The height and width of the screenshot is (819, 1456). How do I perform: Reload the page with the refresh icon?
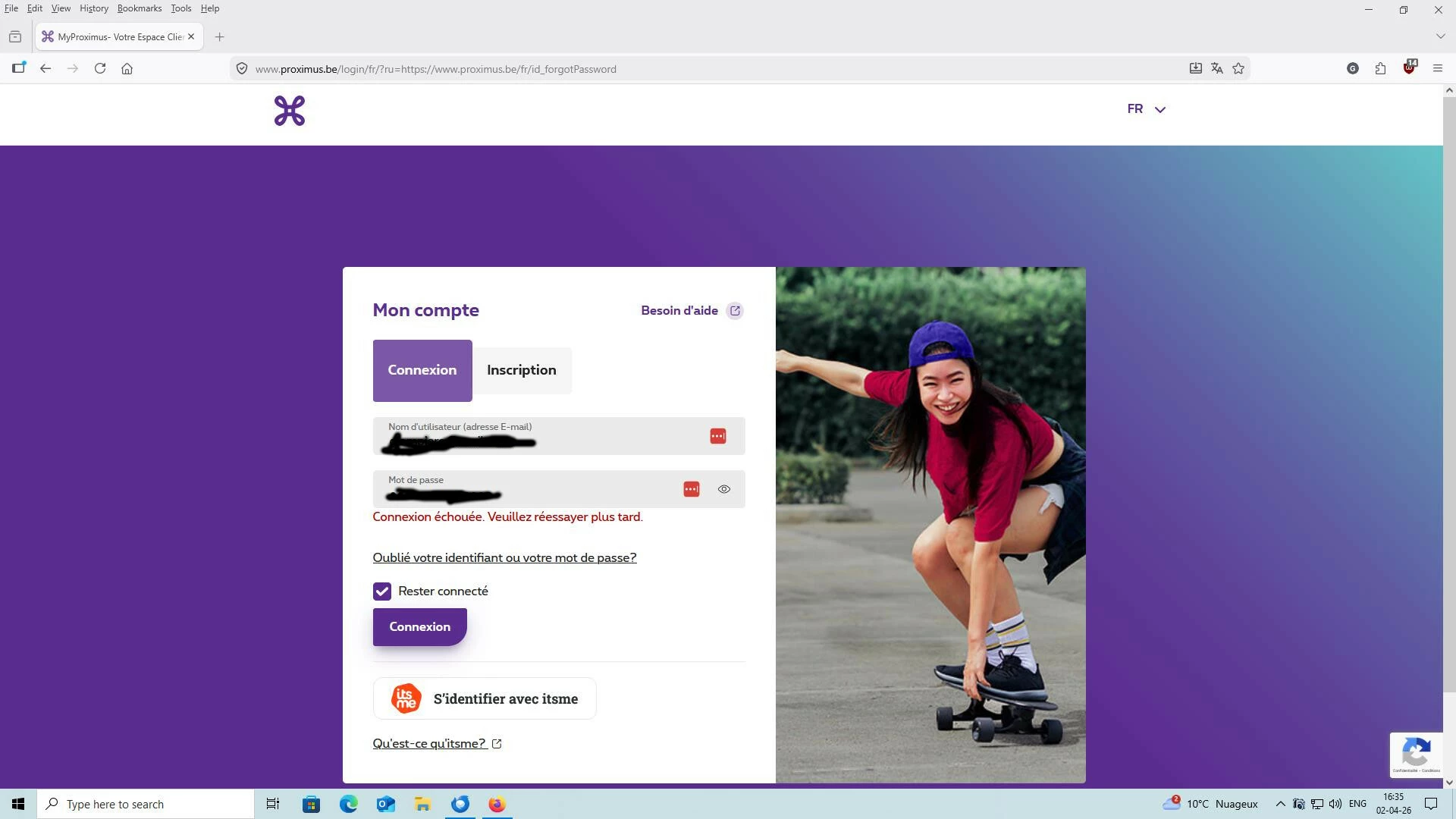pyautogui.click(x=100, y=69)
